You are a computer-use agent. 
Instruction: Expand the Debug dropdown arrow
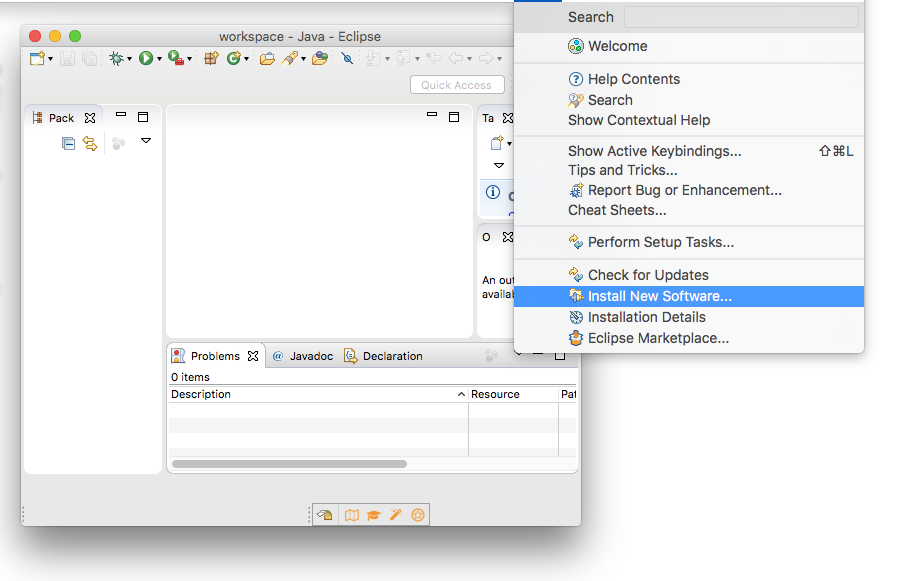[129, 59]
